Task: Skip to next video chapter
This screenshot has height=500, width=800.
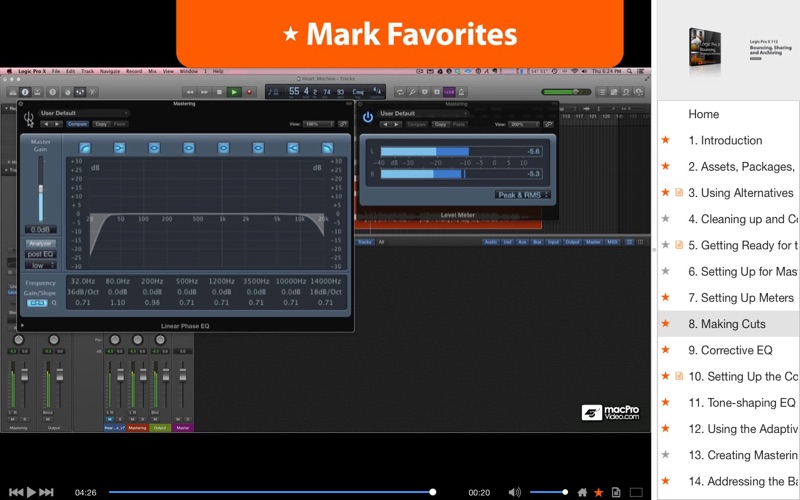Action: tap(46, 492)
